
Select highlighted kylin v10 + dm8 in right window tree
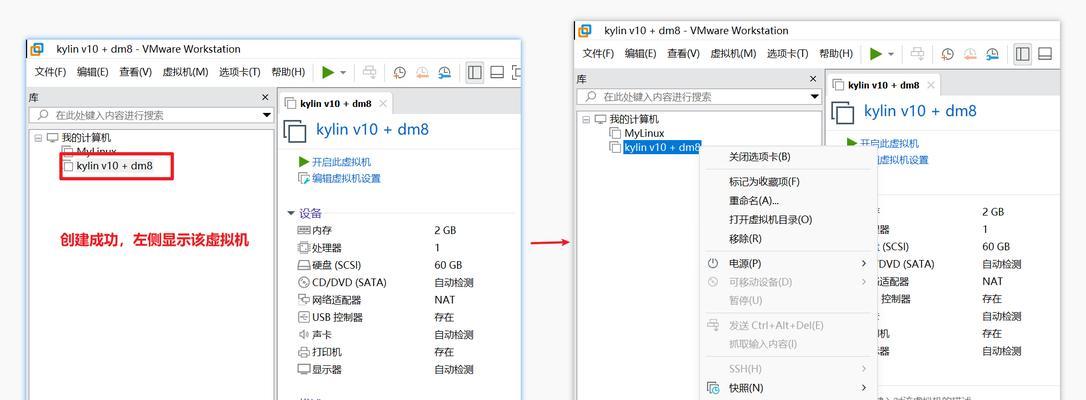[662, 147]
